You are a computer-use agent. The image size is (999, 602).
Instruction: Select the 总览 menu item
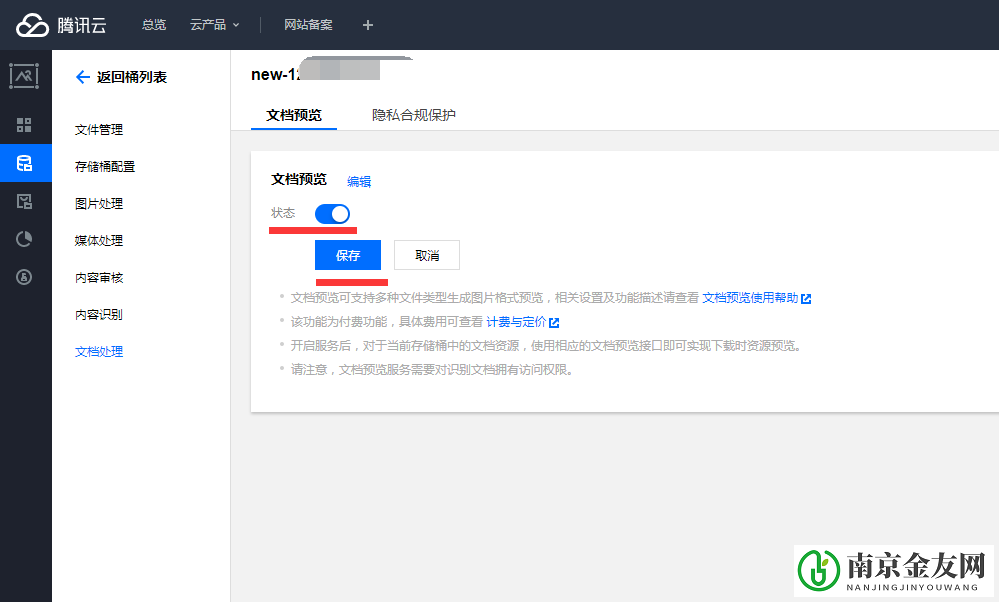click(x=153, y=25)
